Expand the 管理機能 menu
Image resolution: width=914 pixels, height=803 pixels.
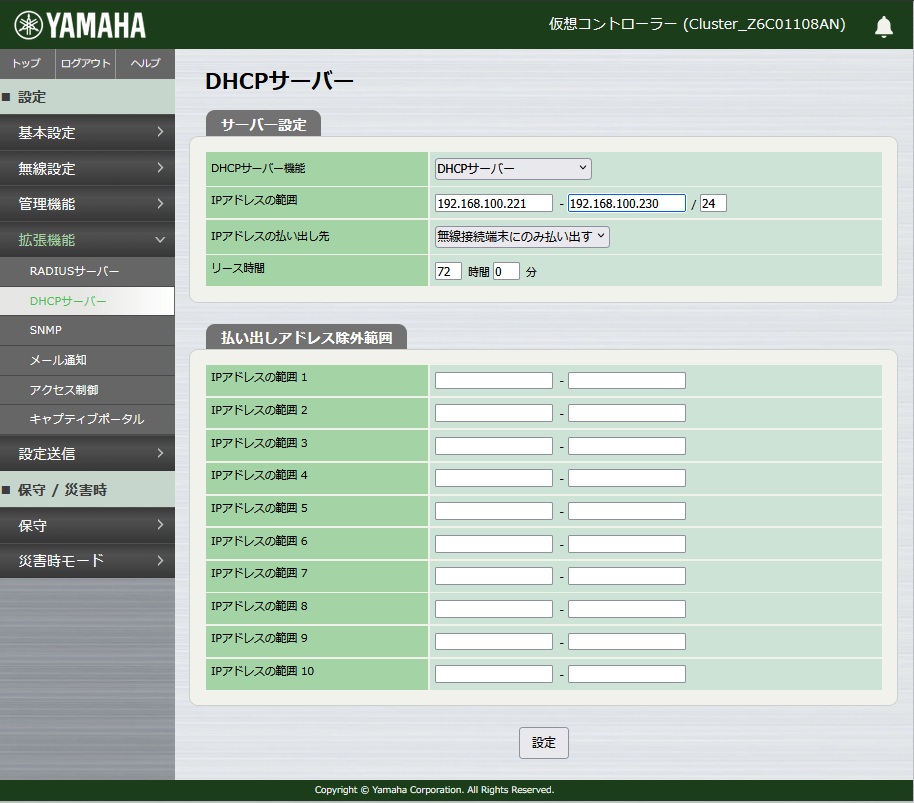tap(87, 204)
